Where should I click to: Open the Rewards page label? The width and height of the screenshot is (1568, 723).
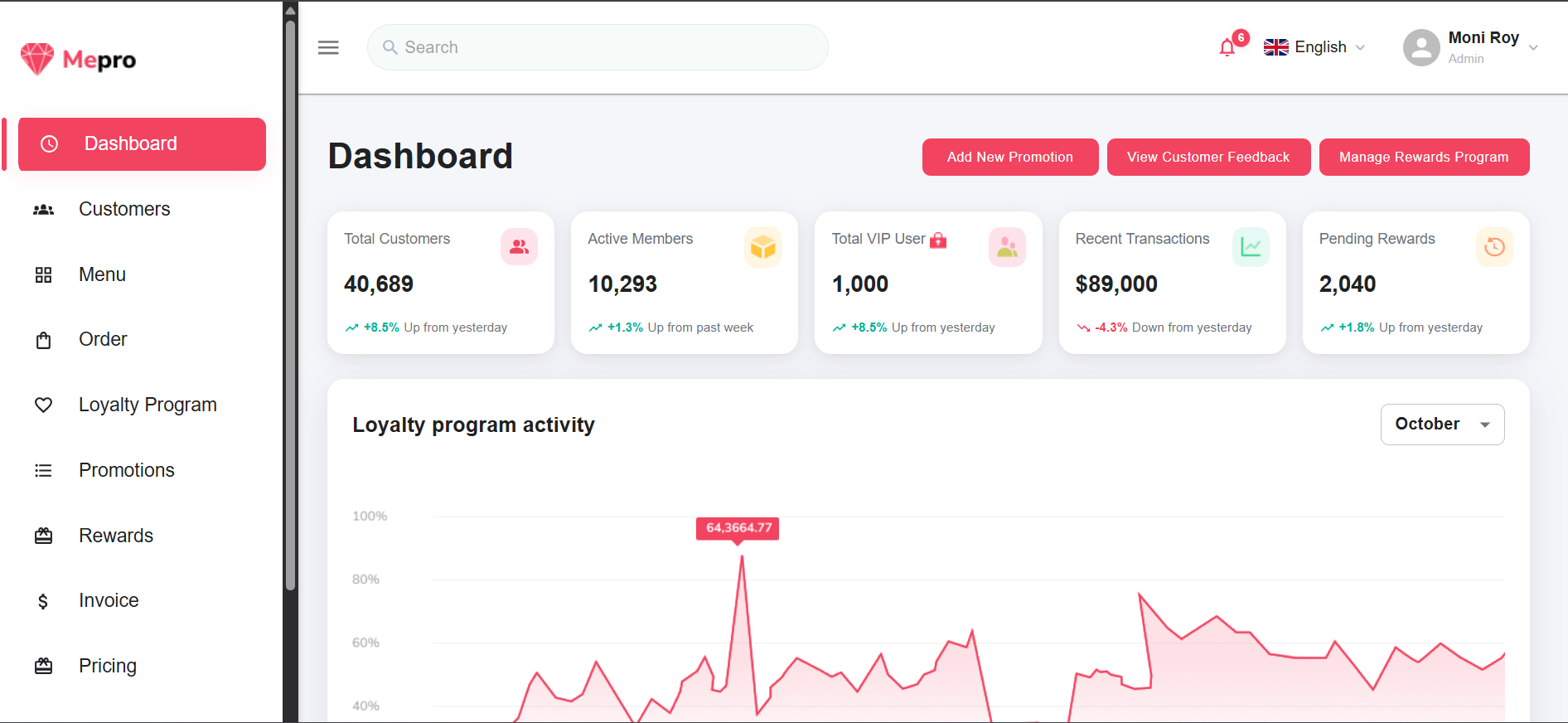pyautogui.click(x=116, y=536)
